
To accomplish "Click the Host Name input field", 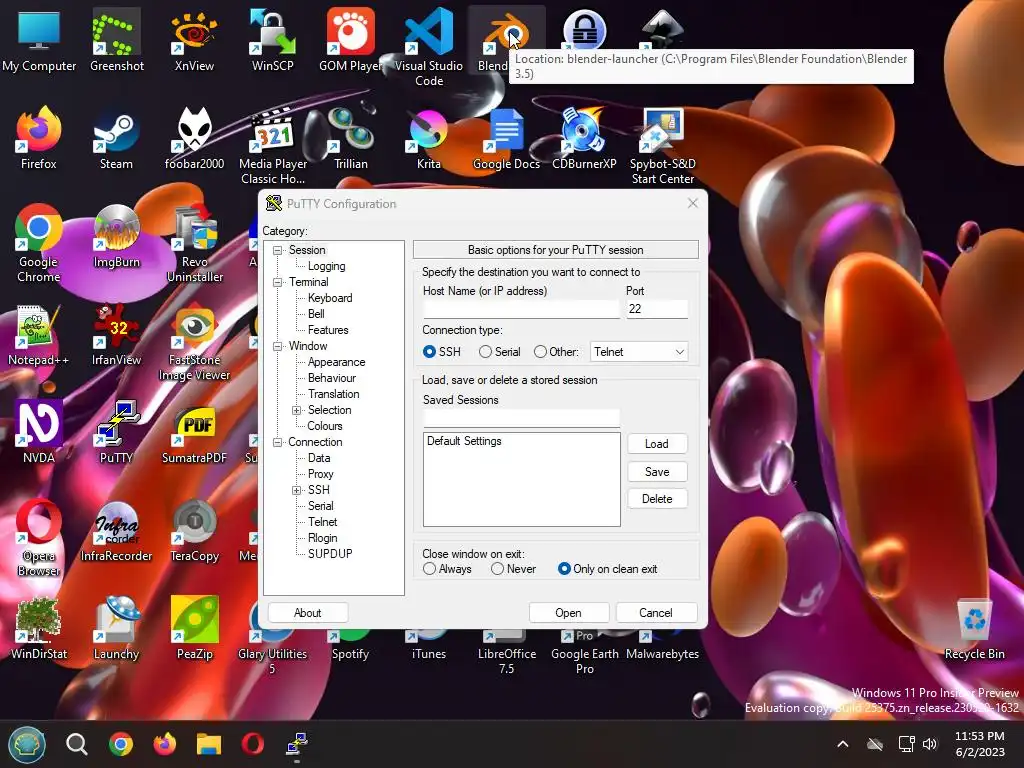I will coord(521,309).
